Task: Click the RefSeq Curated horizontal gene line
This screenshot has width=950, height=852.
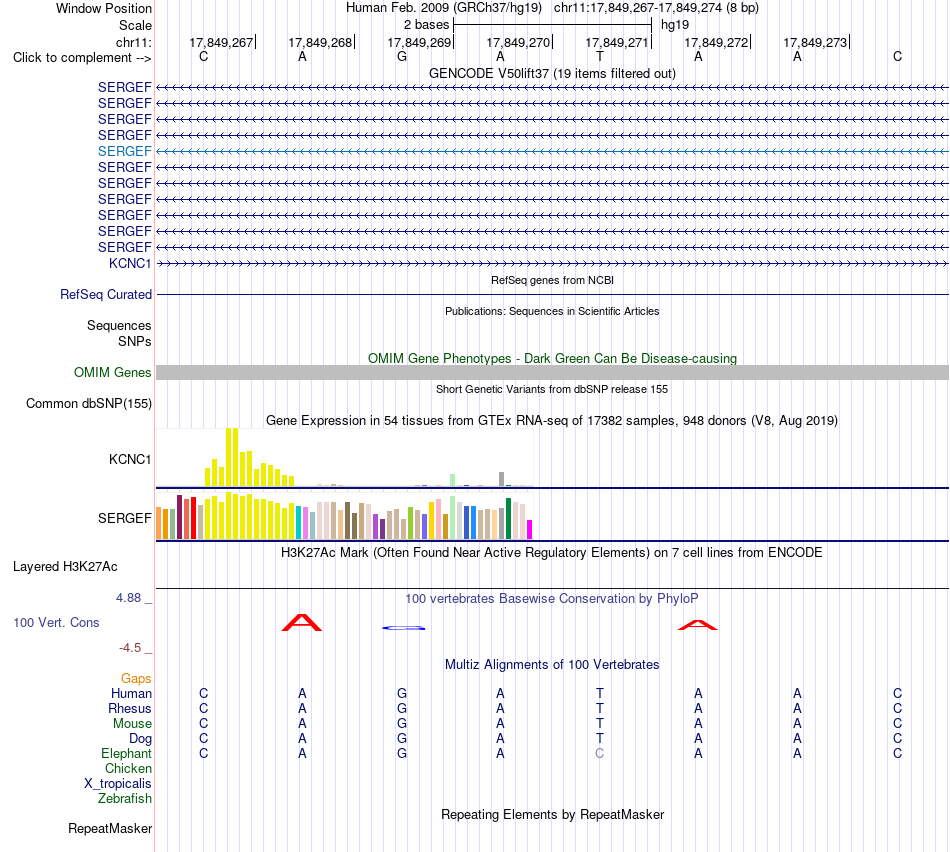Action: coord(552,295)
